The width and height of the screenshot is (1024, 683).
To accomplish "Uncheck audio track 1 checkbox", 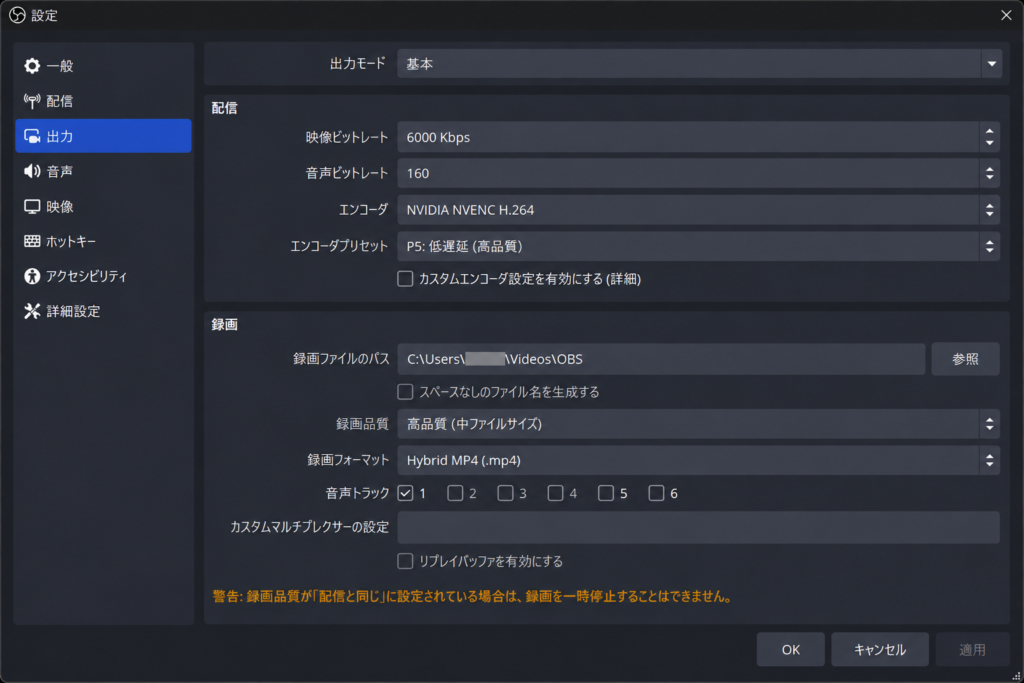I will coord(405,493).
